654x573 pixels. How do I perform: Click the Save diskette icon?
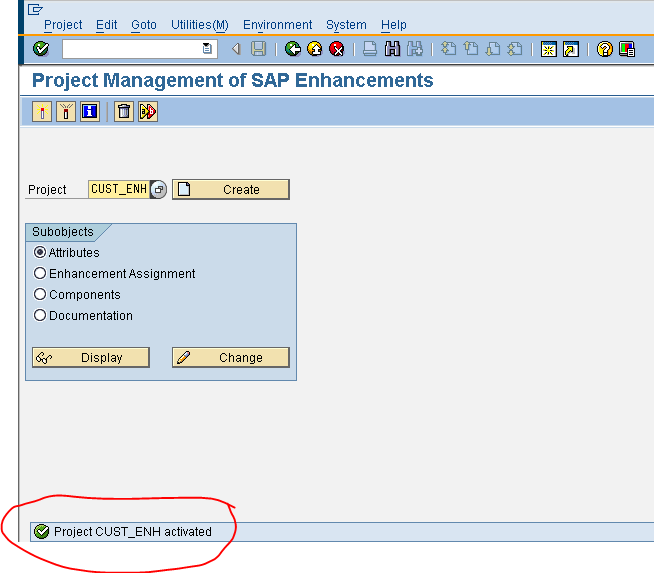tap(259, 49)
